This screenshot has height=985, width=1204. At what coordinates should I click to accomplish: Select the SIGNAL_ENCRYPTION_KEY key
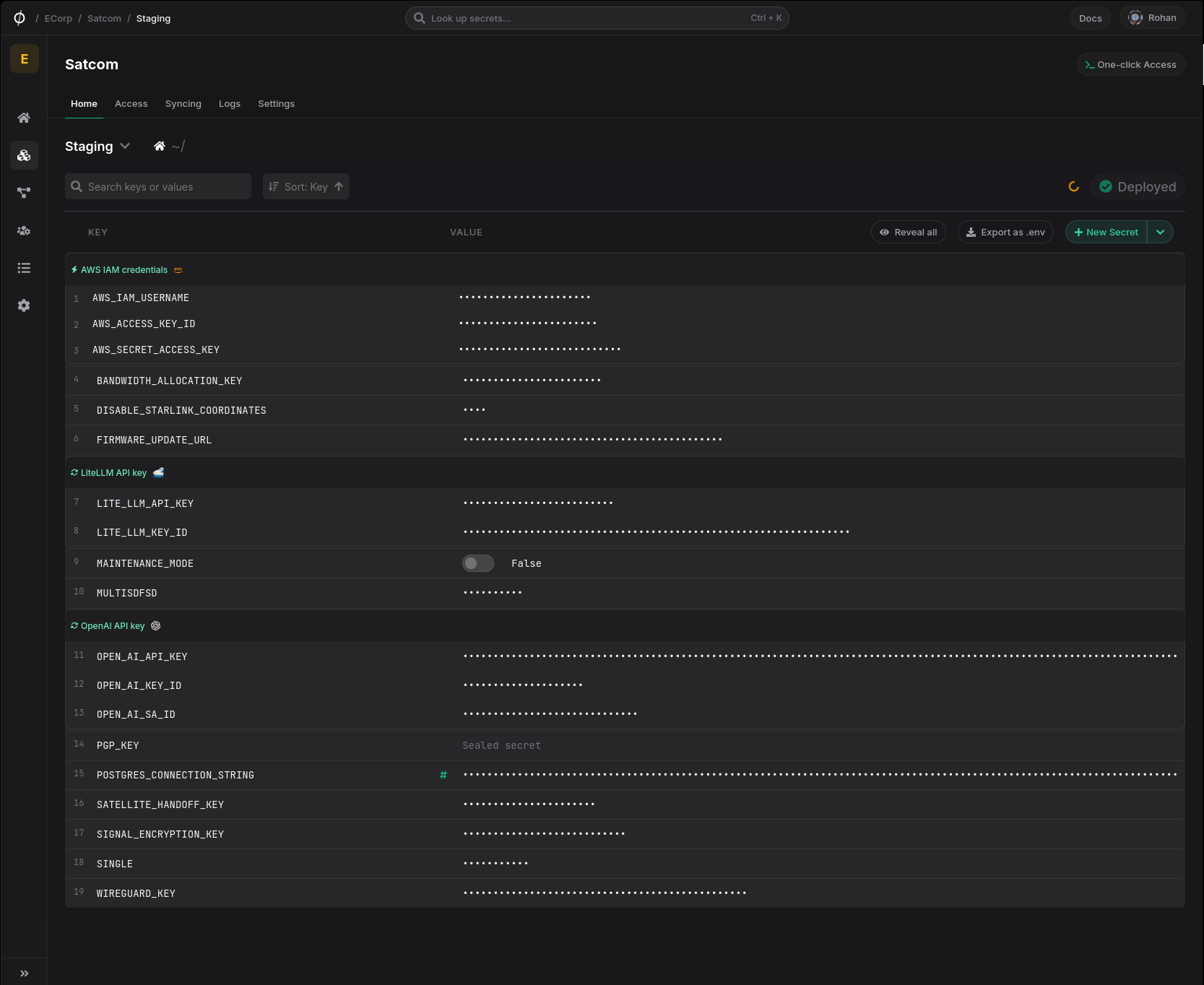pyautogui.click(x=160, y=835)
